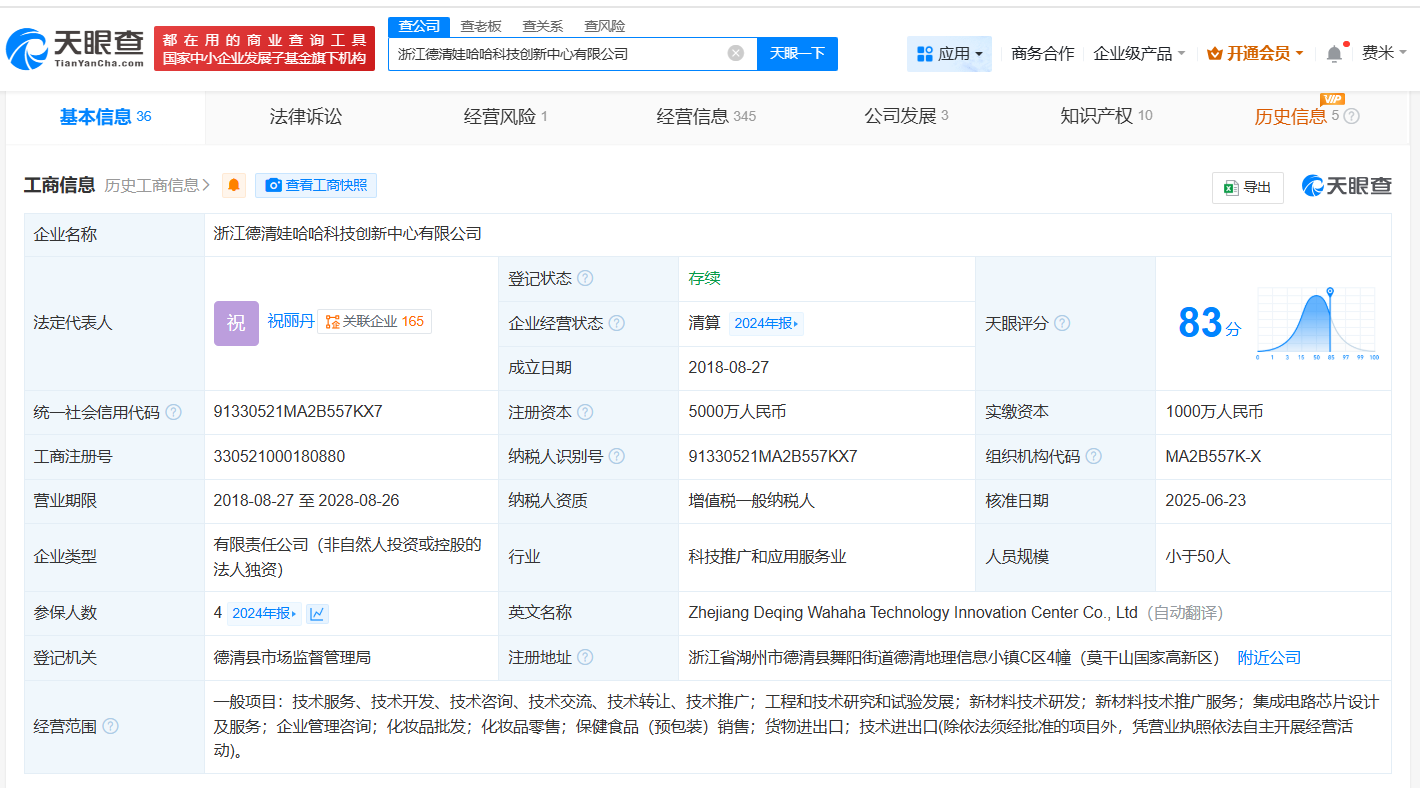Open the 应用 dropdown menu

[x=949, y=53]
